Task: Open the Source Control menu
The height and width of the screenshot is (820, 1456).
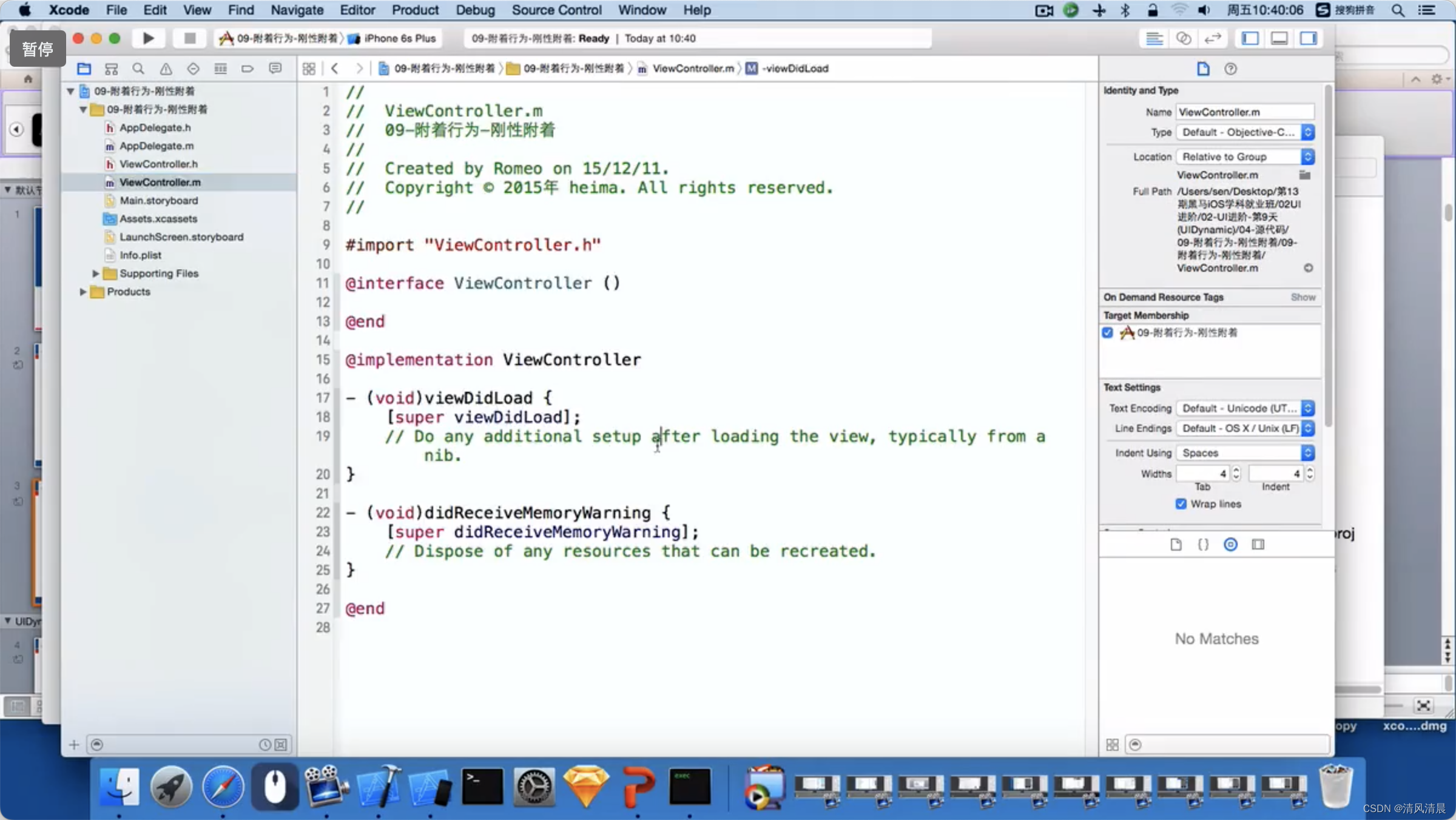Action: click(x=556, y=10)
